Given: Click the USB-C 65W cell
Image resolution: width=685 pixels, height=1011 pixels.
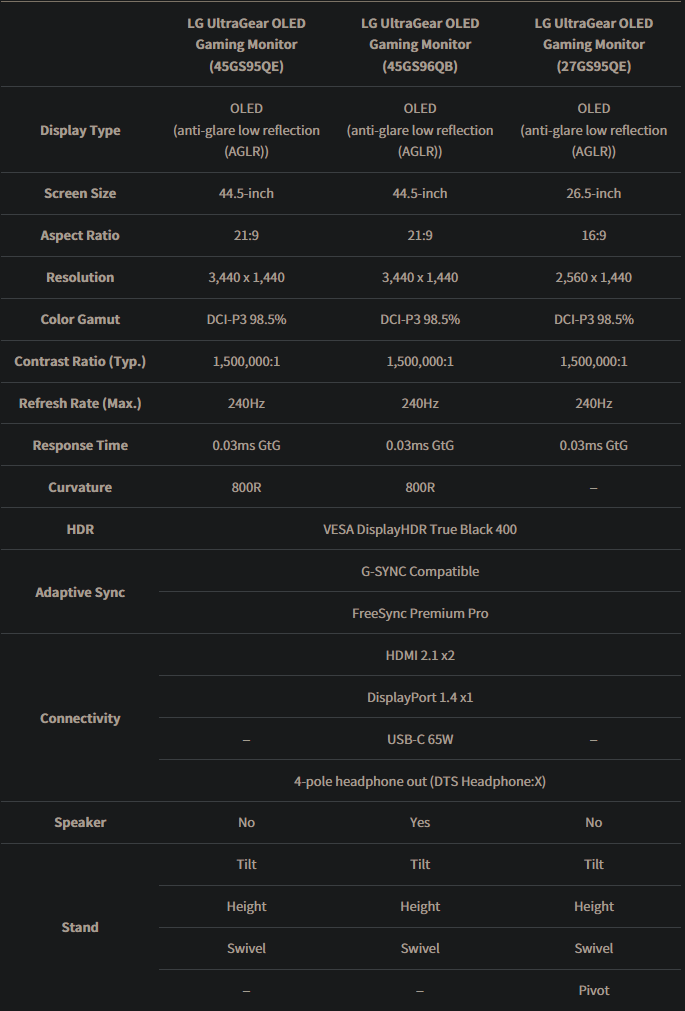Looking at the screenshot, I should pos(420,739).
